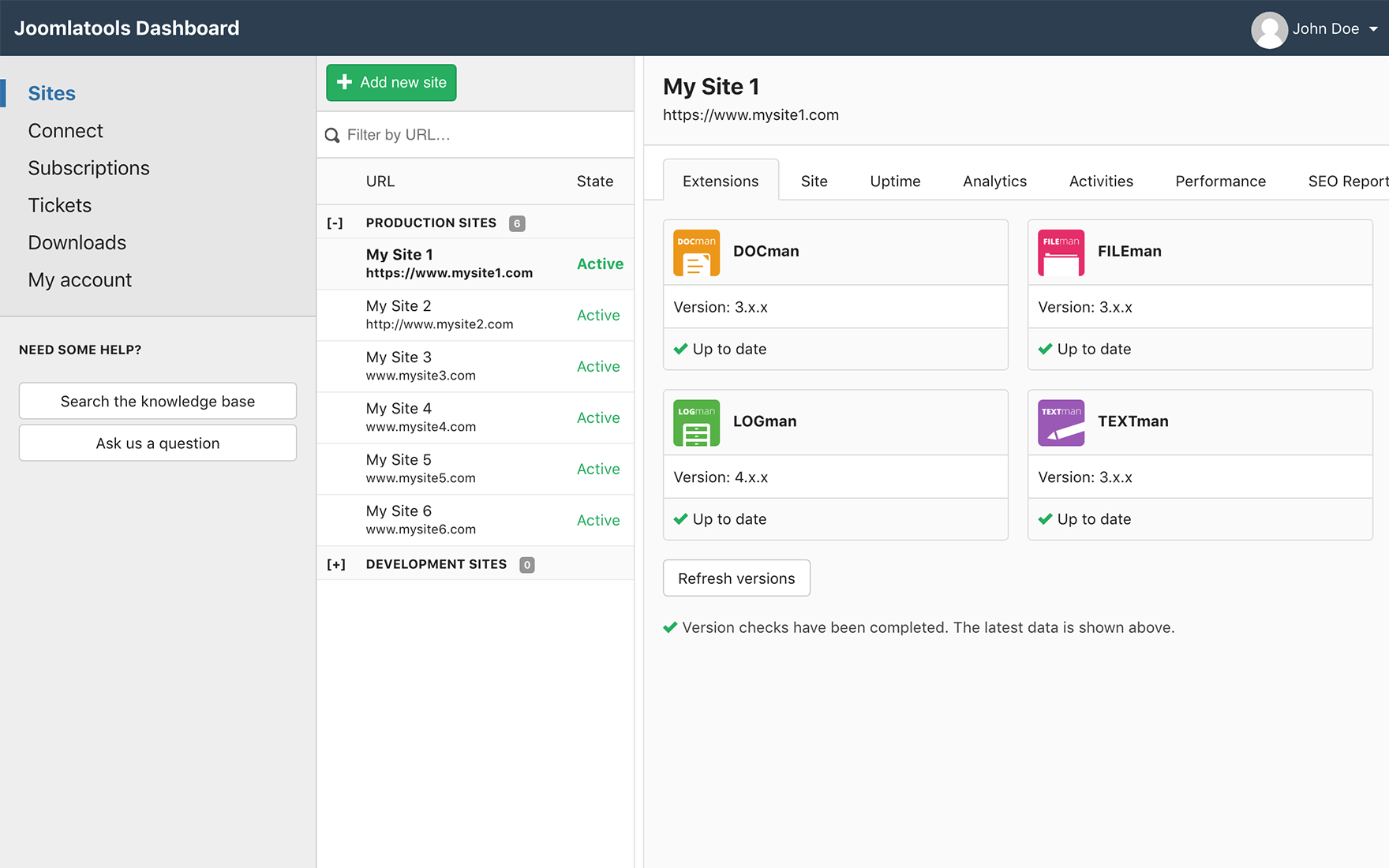This screenshot has width=1389, height=868.
Task: Click the Active state of My Site 2
Action: coord(598,316)
